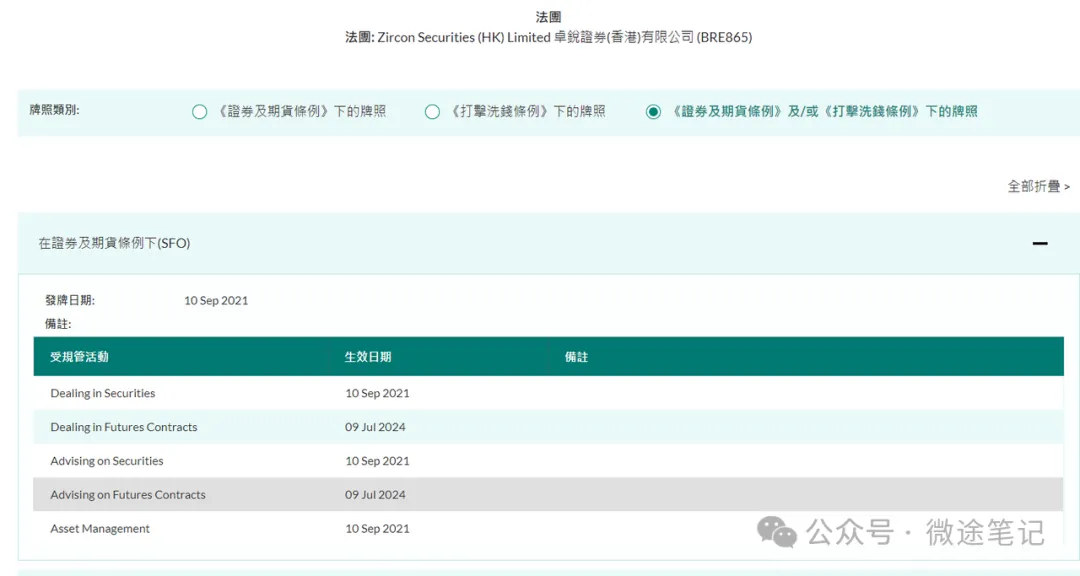Select the Advising on Securities row
Image resolution: width=1080 pixels, height=576 pixels.
click(107, 461)
